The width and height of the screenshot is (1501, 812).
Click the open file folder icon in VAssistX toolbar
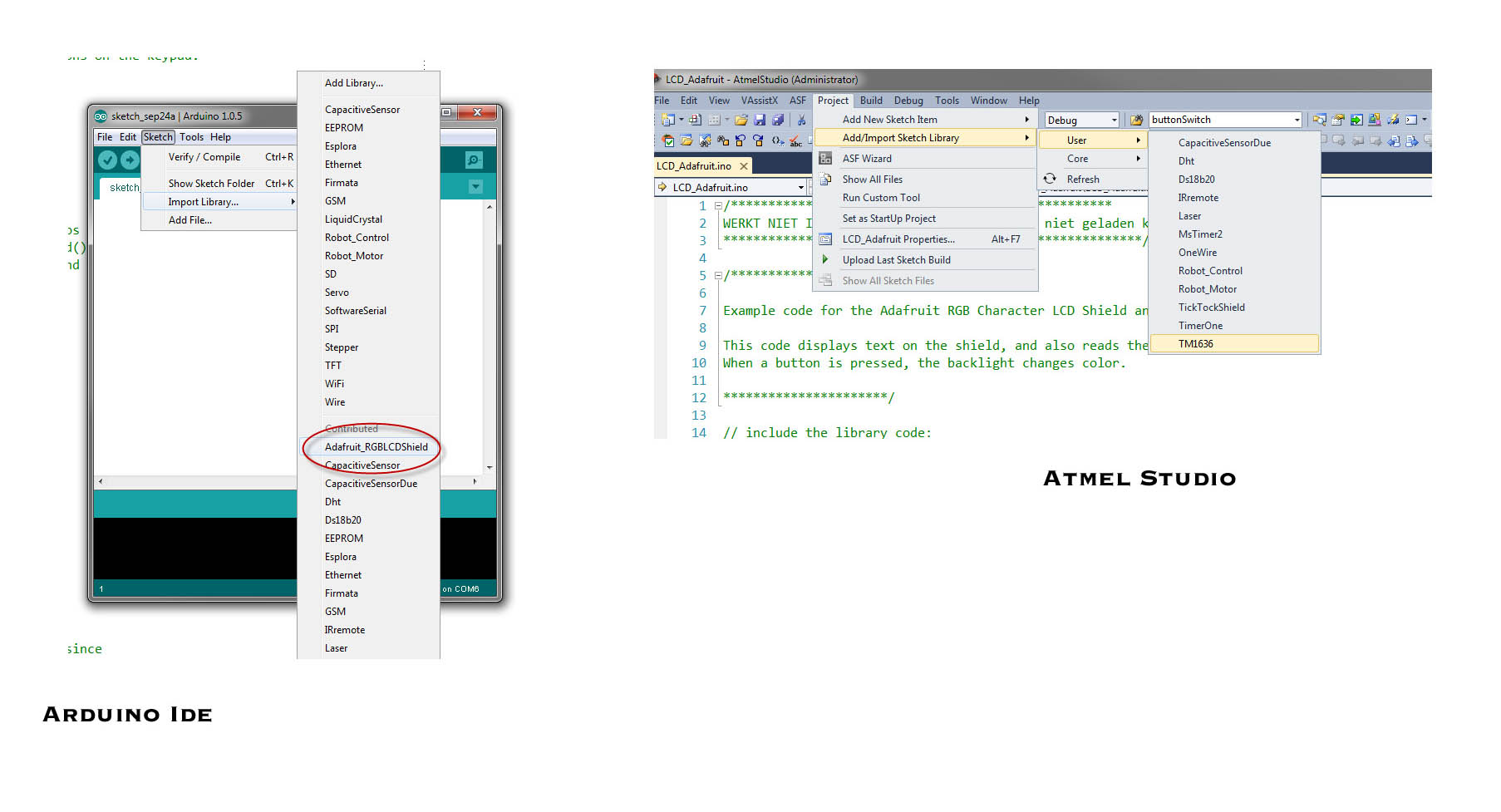click(686, 140)
